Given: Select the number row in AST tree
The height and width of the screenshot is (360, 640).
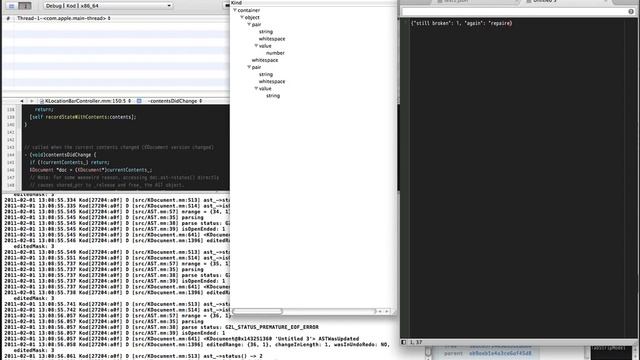Looking at the screenshot, I should [x=275, y=53].
